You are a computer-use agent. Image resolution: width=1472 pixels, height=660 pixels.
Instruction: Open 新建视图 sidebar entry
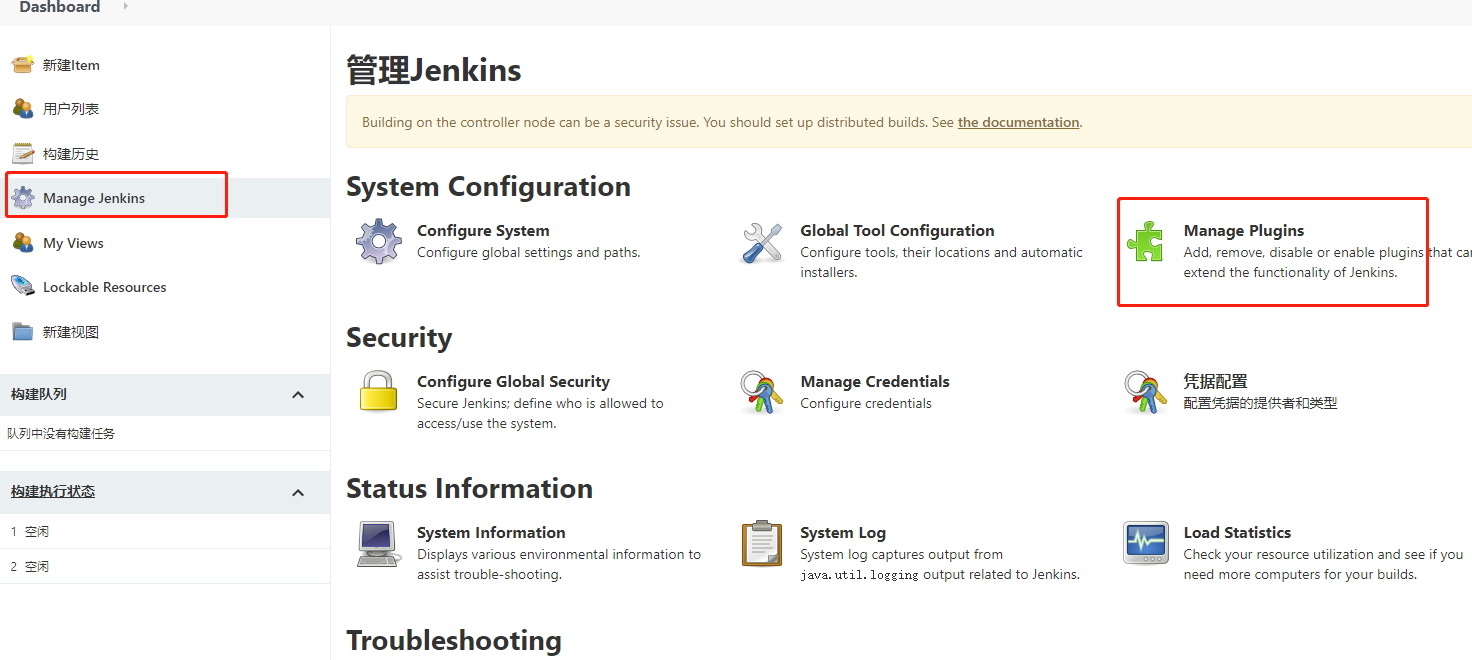coord(71,332)
